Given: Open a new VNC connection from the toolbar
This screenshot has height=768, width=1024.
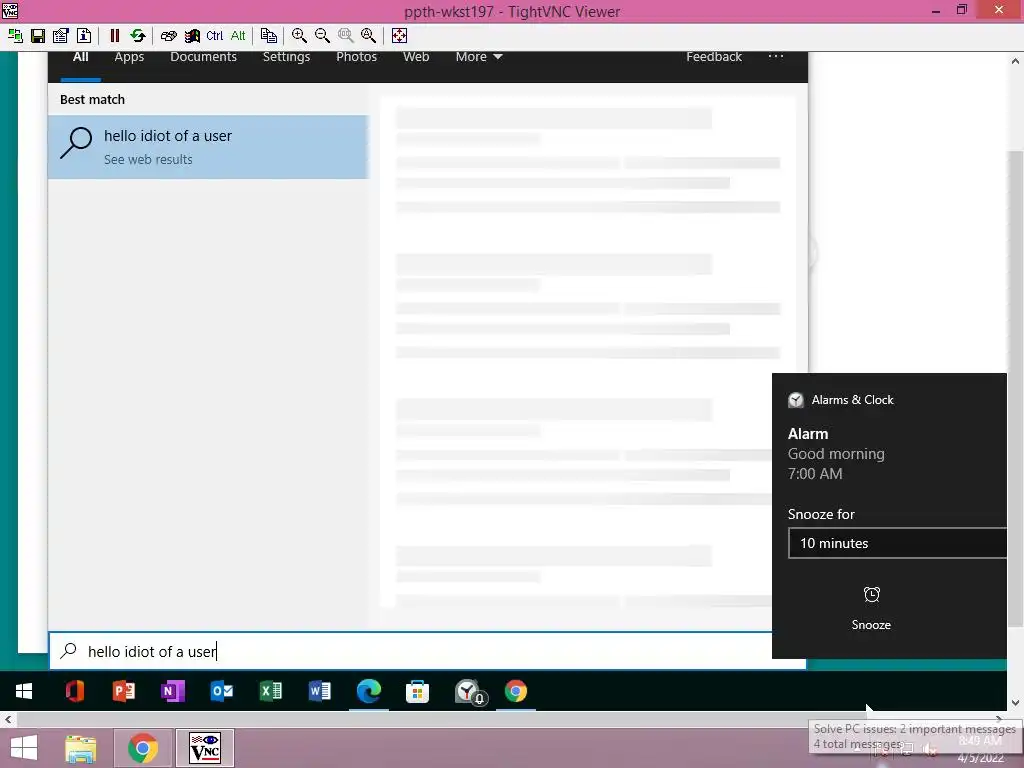Looking at the screenshot, I should (x=15, y=36).
